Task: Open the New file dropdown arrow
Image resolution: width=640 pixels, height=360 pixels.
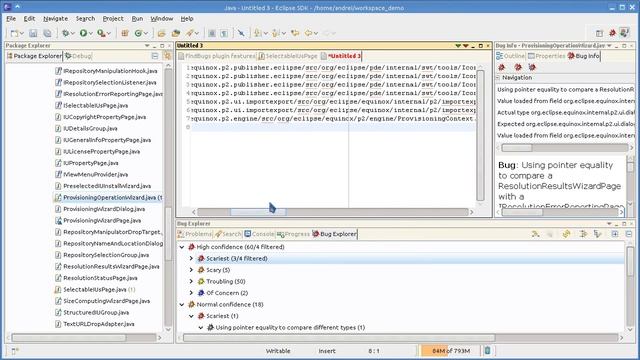Action: point(22,33)
